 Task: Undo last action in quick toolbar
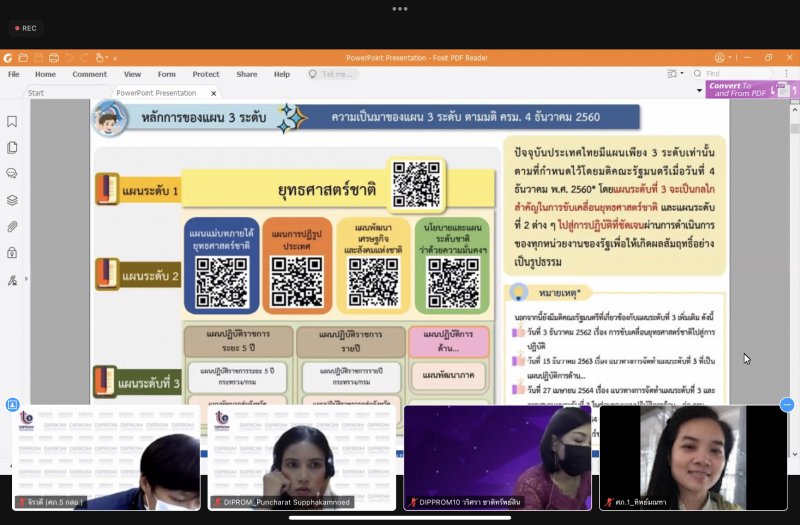(x=69, y=58)
